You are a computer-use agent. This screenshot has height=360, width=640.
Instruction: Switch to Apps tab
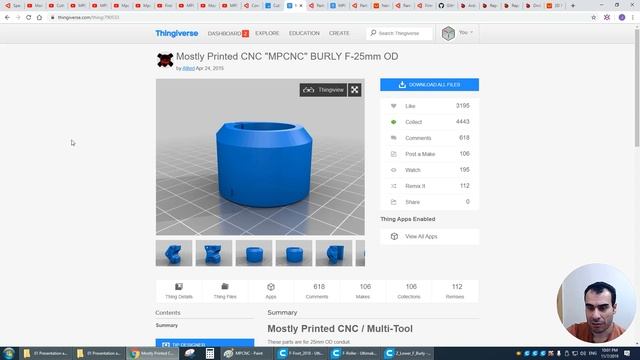click(271, 291)
